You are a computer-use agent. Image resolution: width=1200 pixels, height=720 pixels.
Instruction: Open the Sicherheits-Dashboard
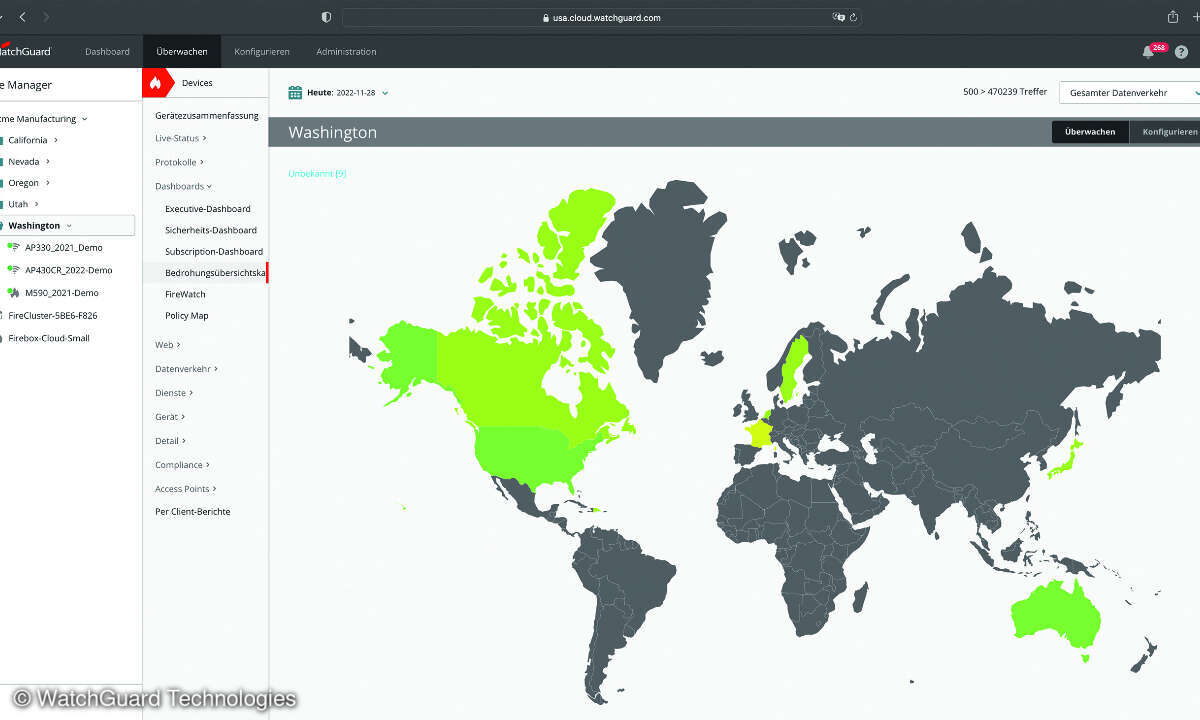pos(211,230)
